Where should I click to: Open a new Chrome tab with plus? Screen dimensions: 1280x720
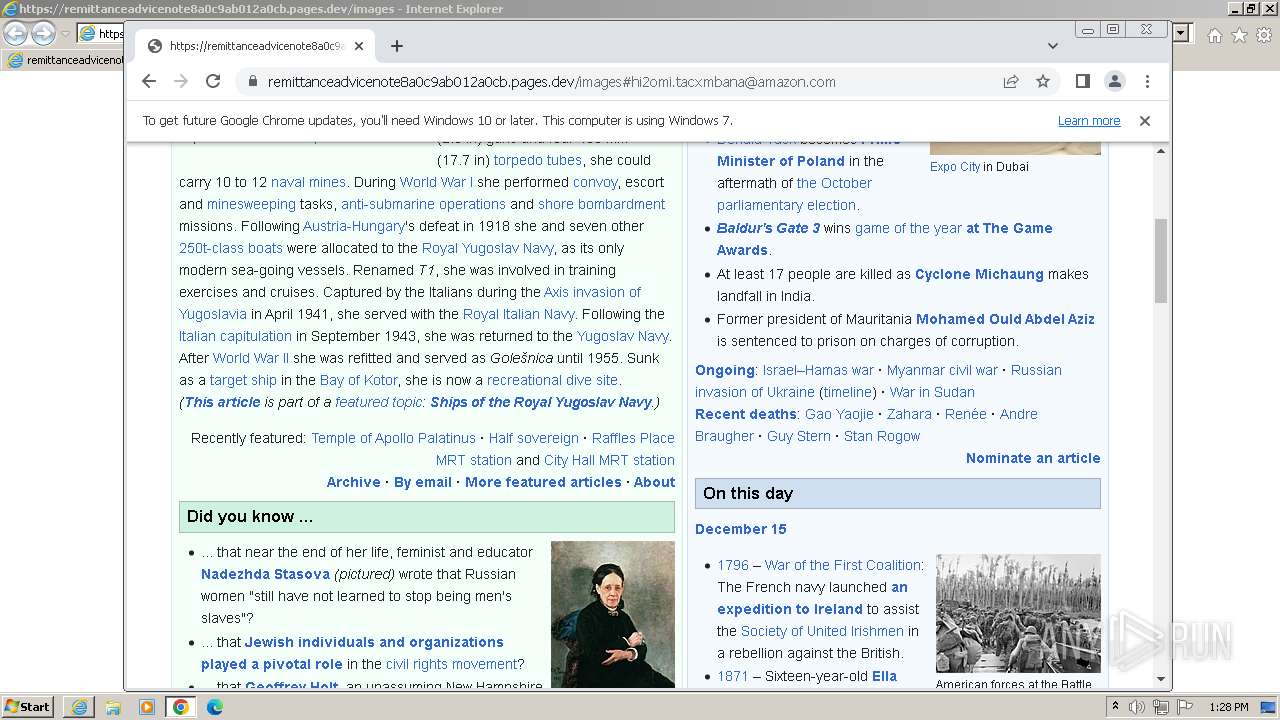point(397,46)
